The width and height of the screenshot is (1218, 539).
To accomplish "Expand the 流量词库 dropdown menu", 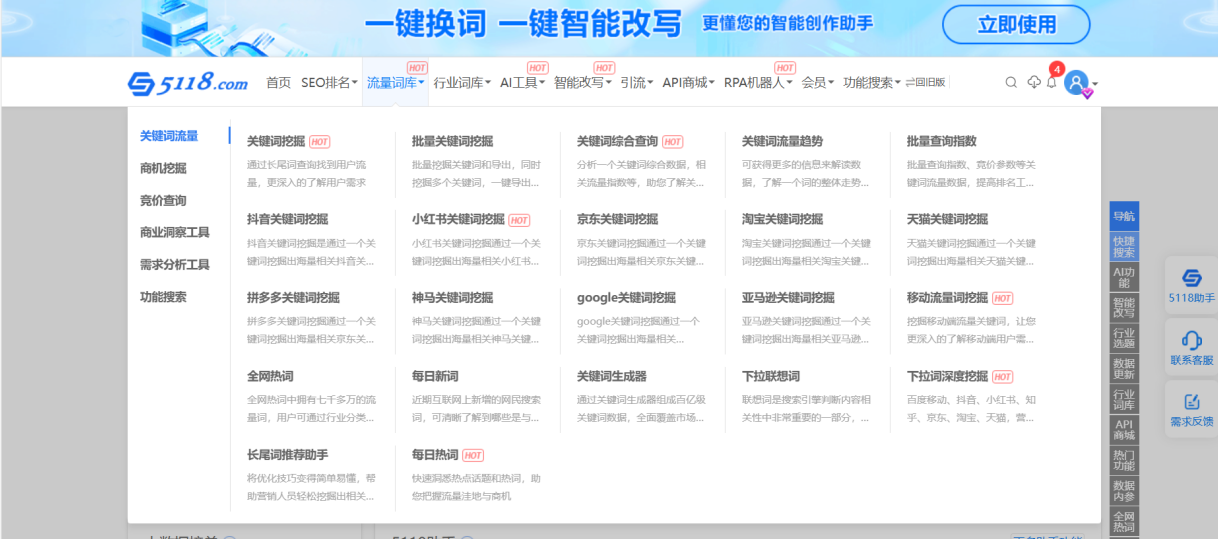I will coord(396,83).
